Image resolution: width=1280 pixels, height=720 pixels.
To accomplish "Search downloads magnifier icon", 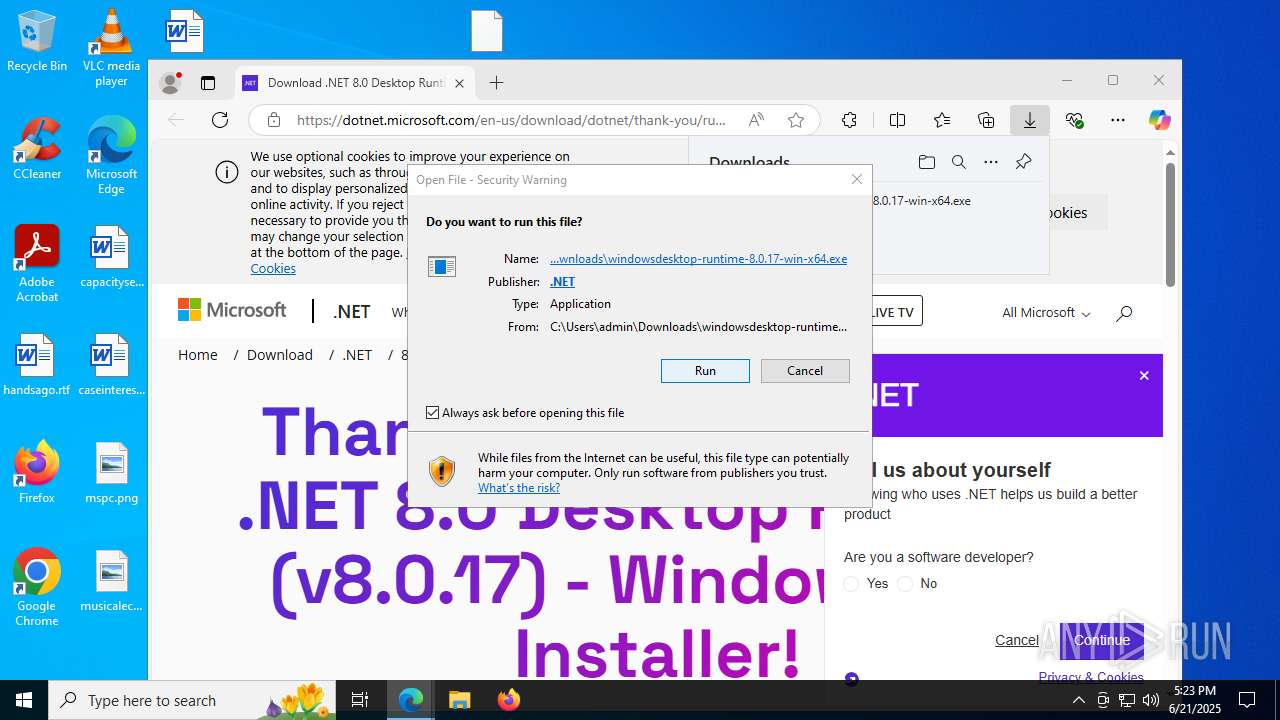I will pos(958,162).
